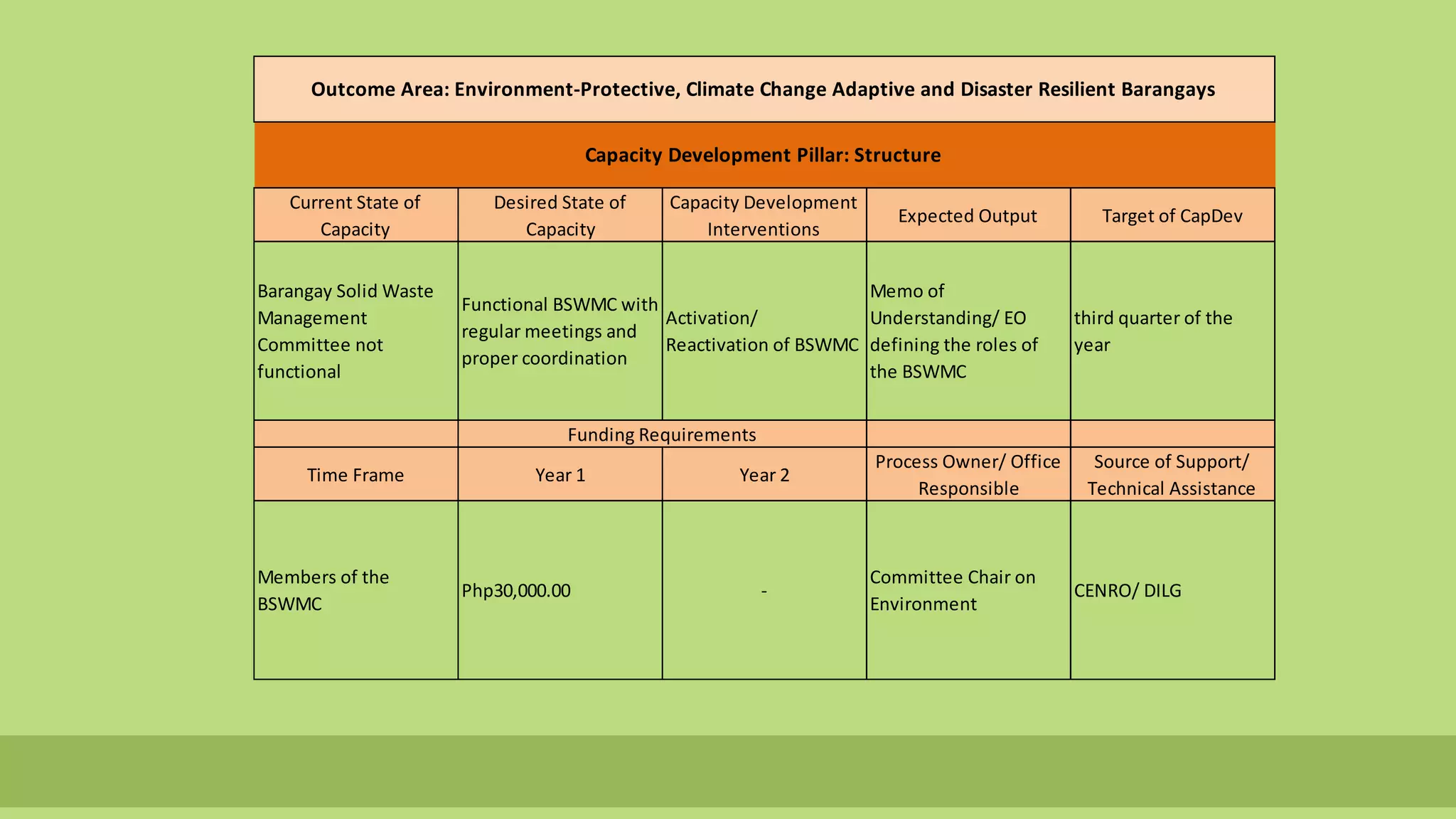The image size is (1456, 819).
Task: Click the Current State of Capacity header
Action: (355, 215)
